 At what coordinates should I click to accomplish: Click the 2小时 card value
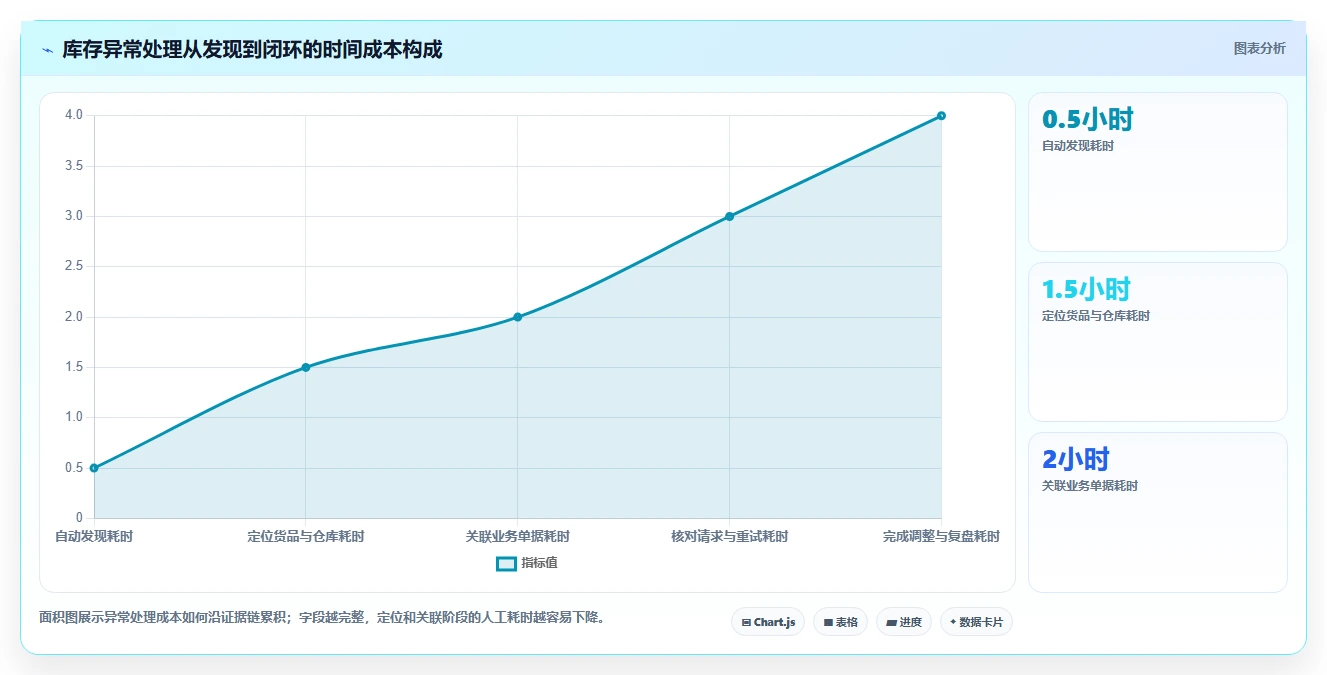[x=1076, y=460]
